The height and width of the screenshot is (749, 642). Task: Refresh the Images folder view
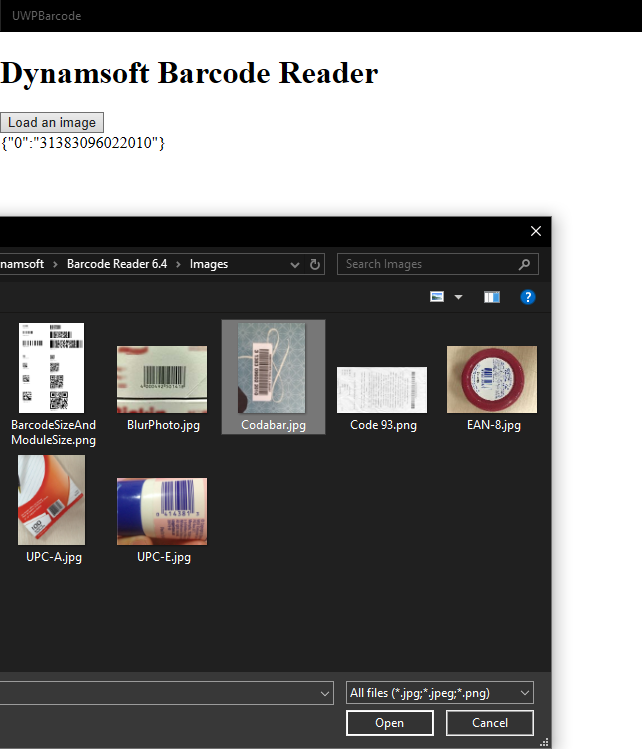[x=316, y=265]
